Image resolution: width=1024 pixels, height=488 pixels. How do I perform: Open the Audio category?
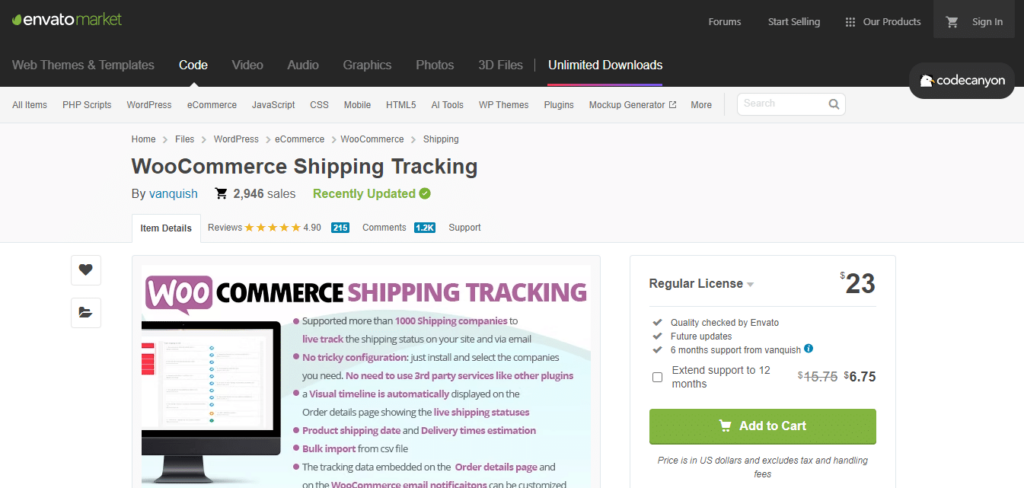pos(303,65)
